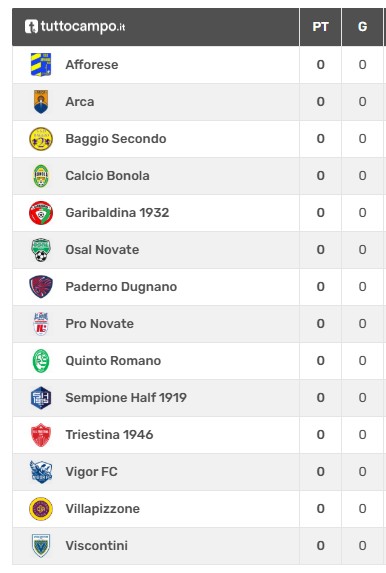Open the Quinto Romano green crest
Screen dimensions: 386x573
(41, 361)
